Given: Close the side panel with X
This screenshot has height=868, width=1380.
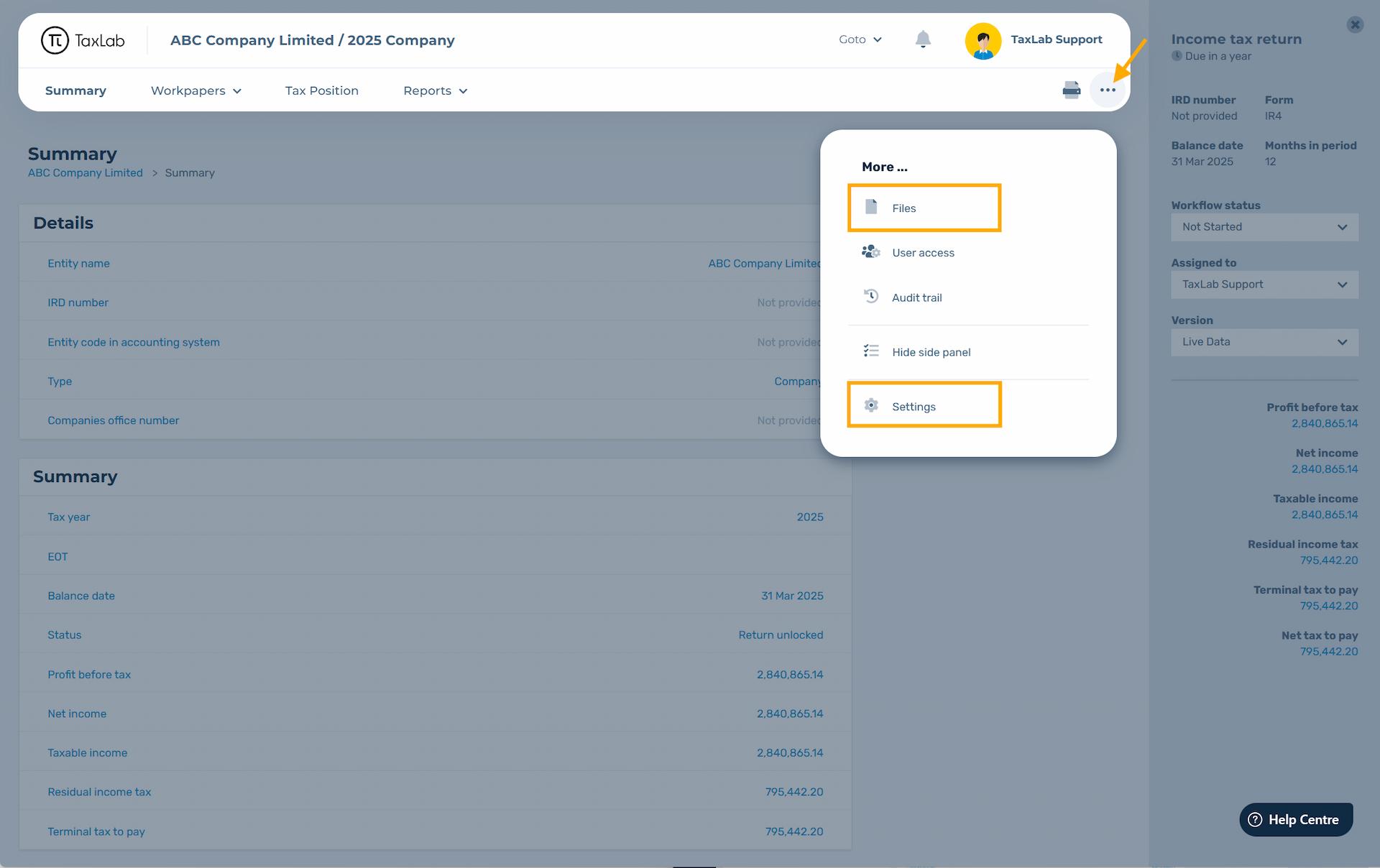Looking at the screenshot, I should (x=1355, y=24).
